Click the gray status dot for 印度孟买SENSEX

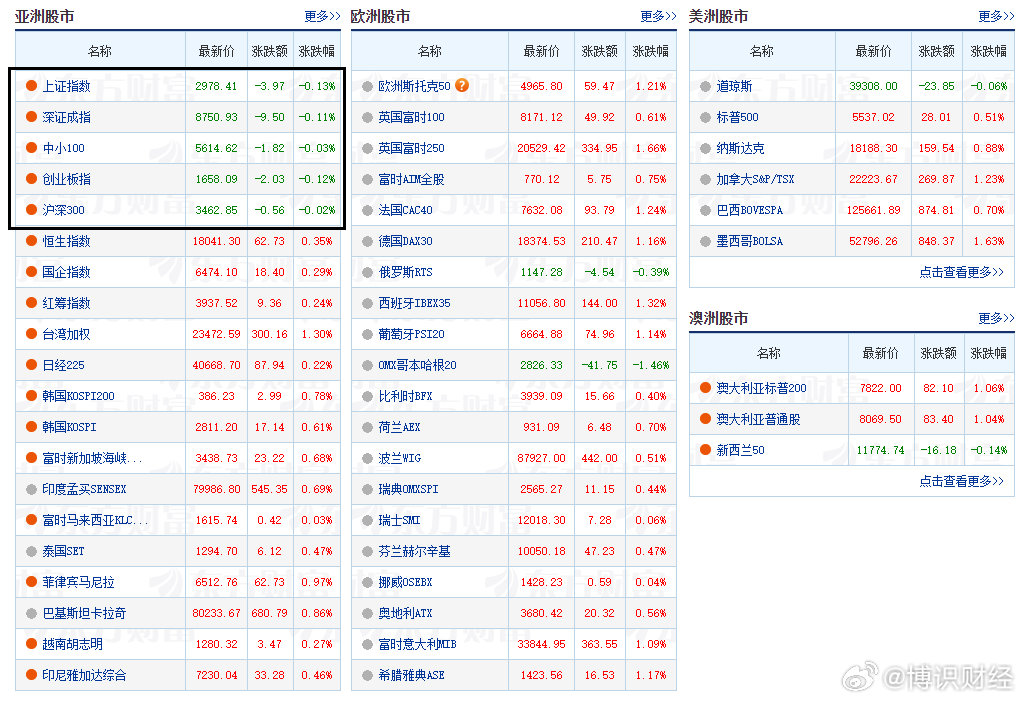coord(31,489)
